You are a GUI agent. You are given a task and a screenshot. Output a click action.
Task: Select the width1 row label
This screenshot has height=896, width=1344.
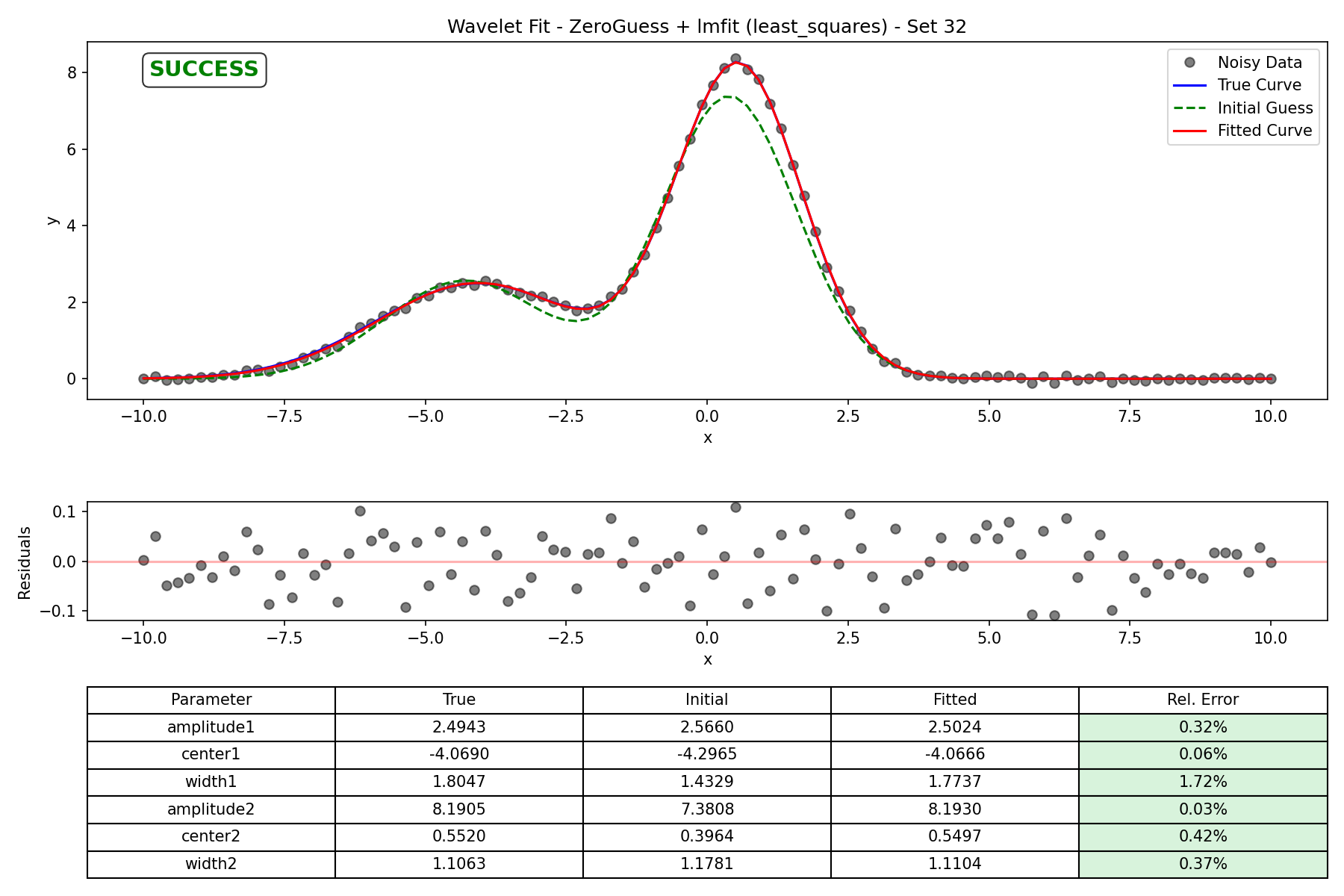[x=211, y=782]
